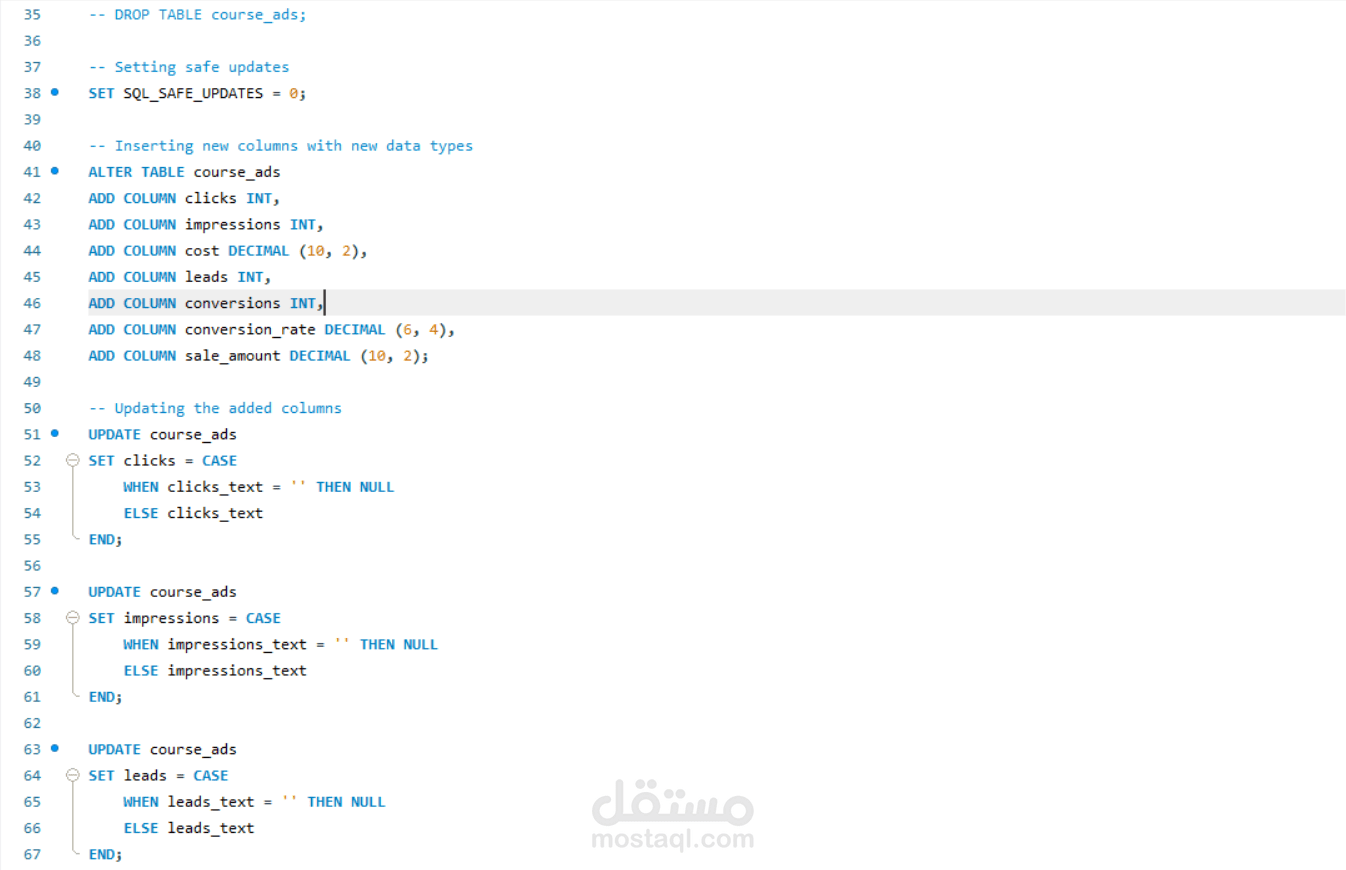
Task: Click 'UPDATE course_ads' on line 63
Action: (162, 749)
